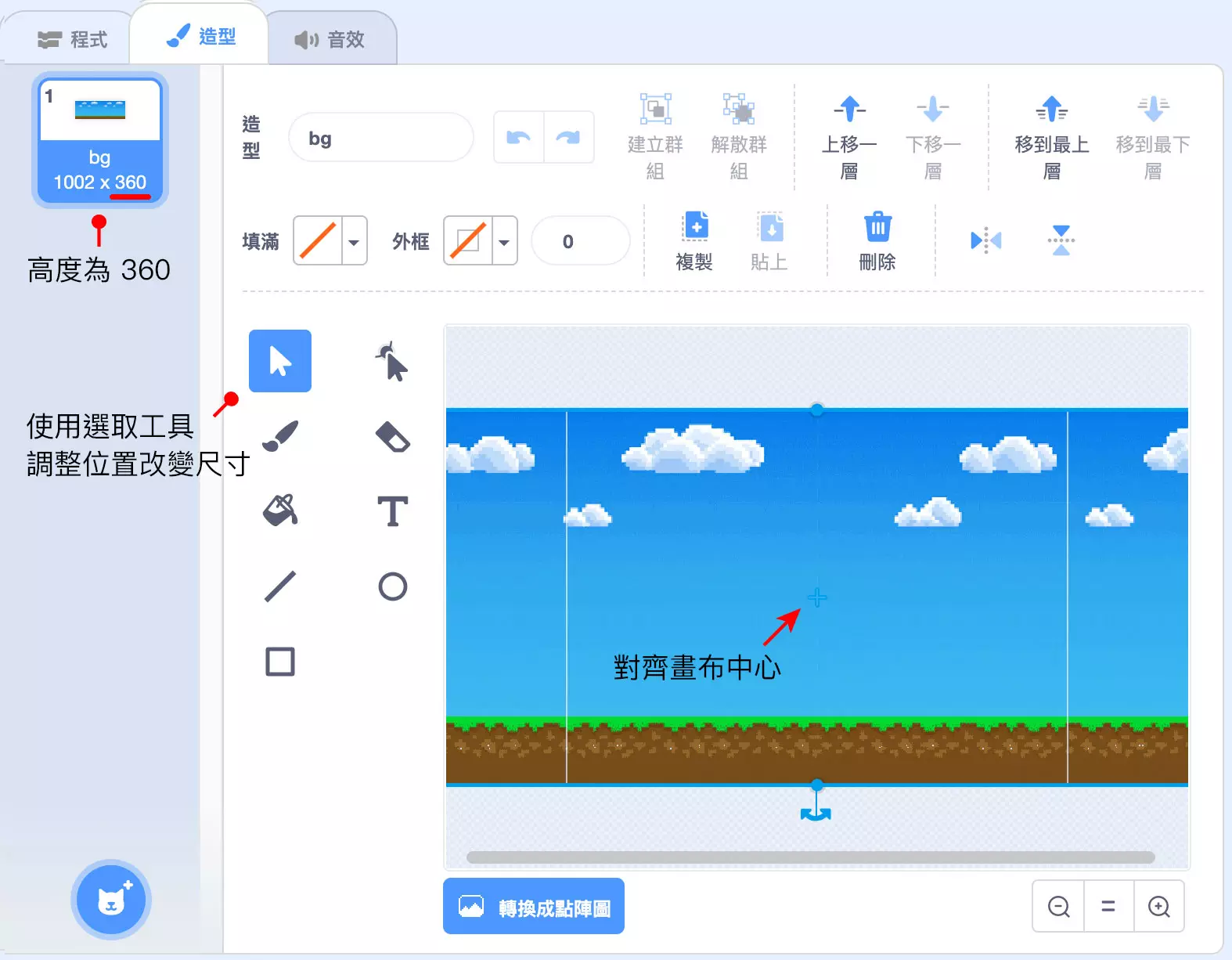Switch to the Code (程式) tab
Viewport: 1232px width, 960px height.
coord(72,39)
